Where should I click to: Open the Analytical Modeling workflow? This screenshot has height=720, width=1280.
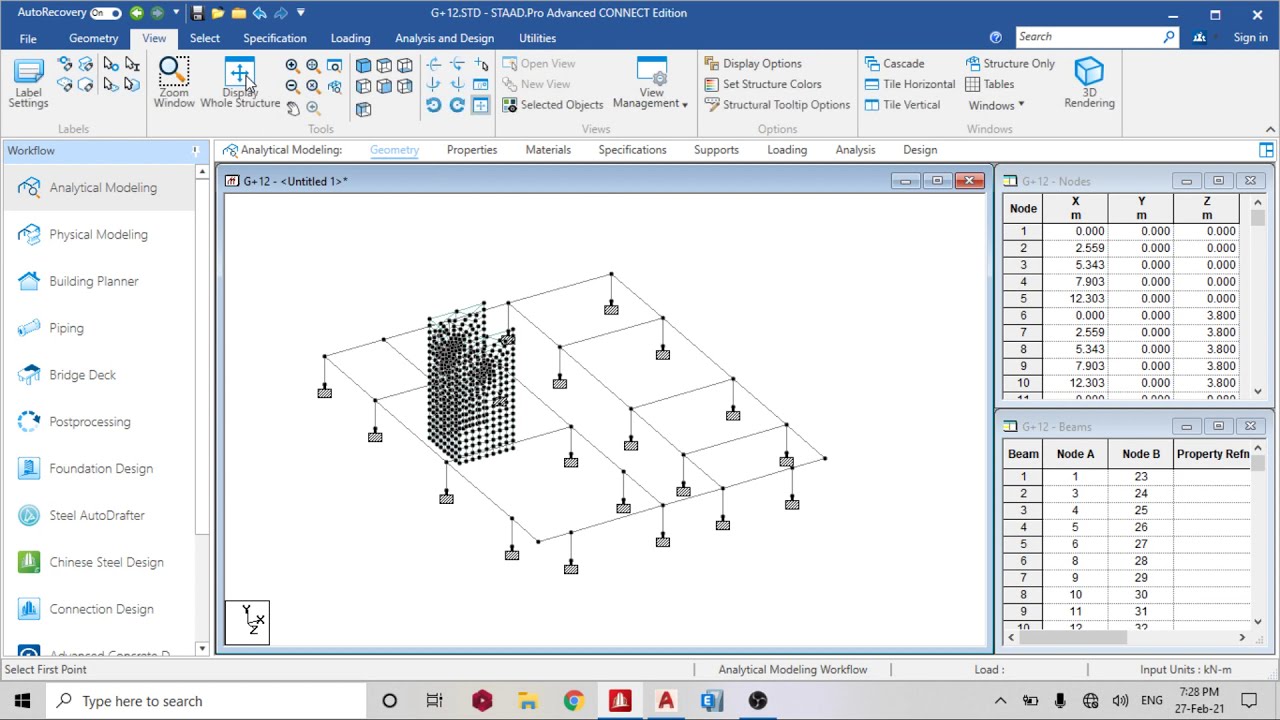pyautogui.click(x=100, y=187)
